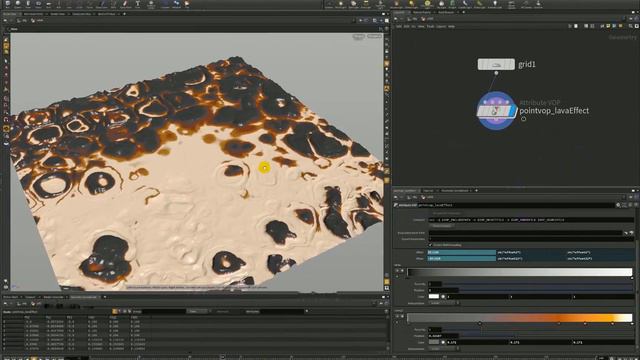Image resolution: width=640 pixels, height=360 pixels.
Task: Select the Grid shelf tool
Action: 48,4
